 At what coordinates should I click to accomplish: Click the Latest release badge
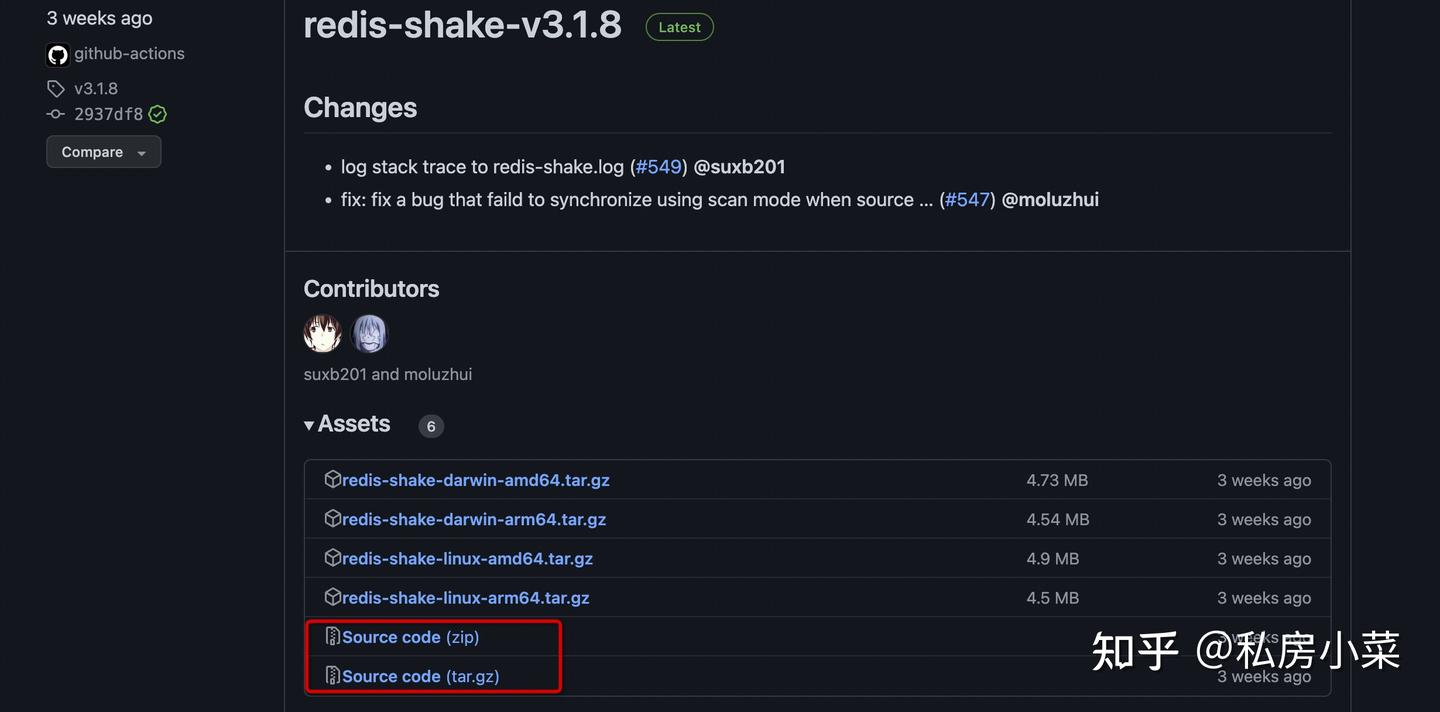click(x=679, y=27)
